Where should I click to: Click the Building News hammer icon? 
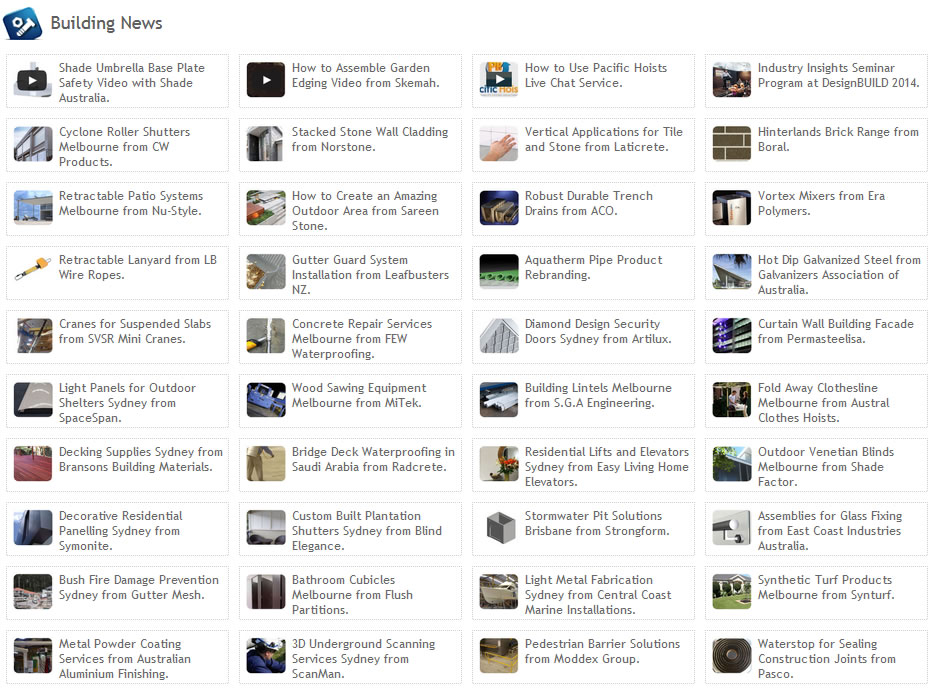click(23, 23)
